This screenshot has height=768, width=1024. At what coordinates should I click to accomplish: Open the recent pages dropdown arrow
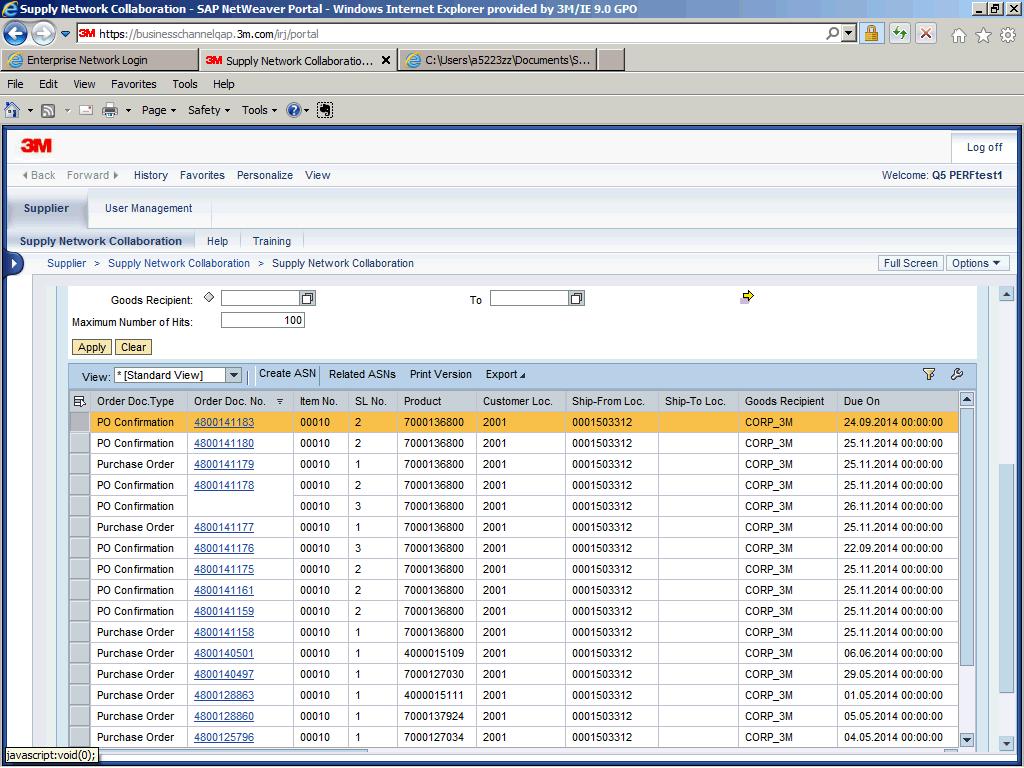(x=65, y=34)
